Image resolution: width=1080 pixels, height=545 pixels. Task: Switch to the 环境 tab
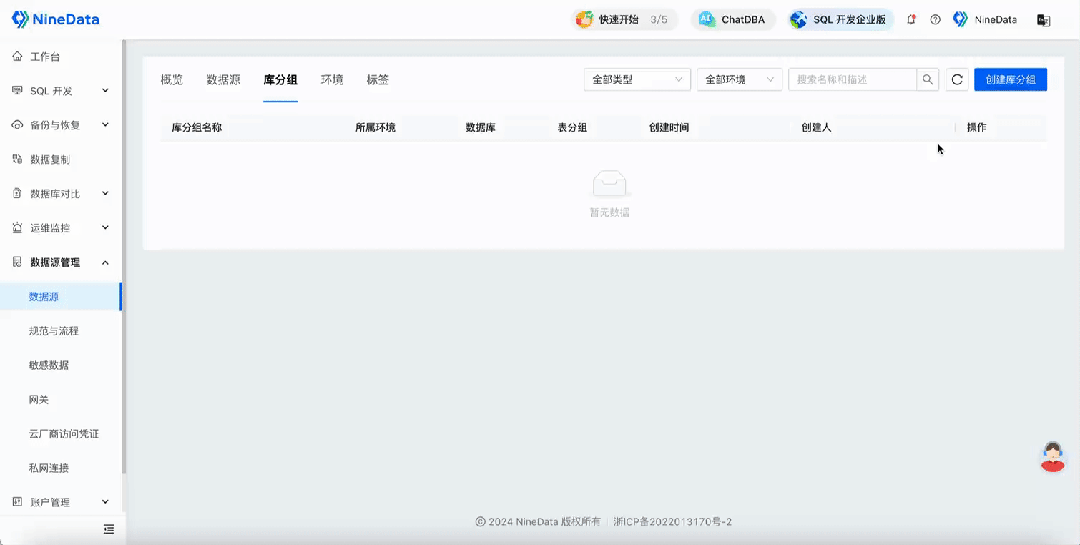click(x=332, y=79)
